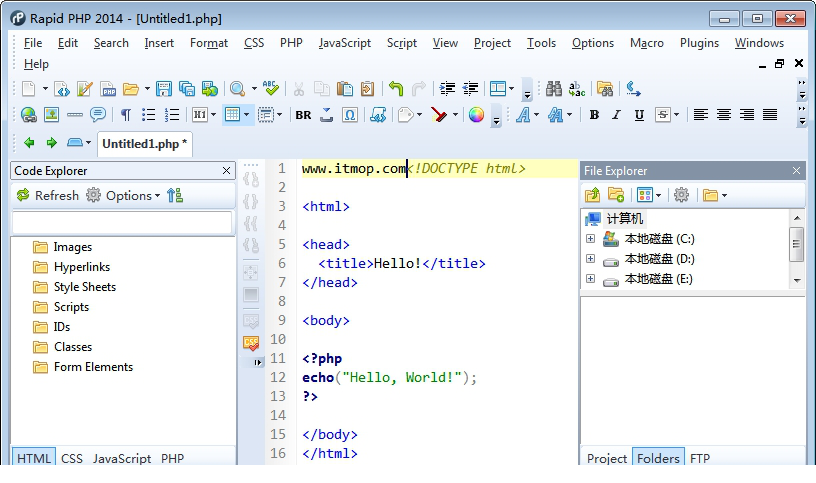Open the color picker wheel
The image size is (816, 483).
point(476,115)
